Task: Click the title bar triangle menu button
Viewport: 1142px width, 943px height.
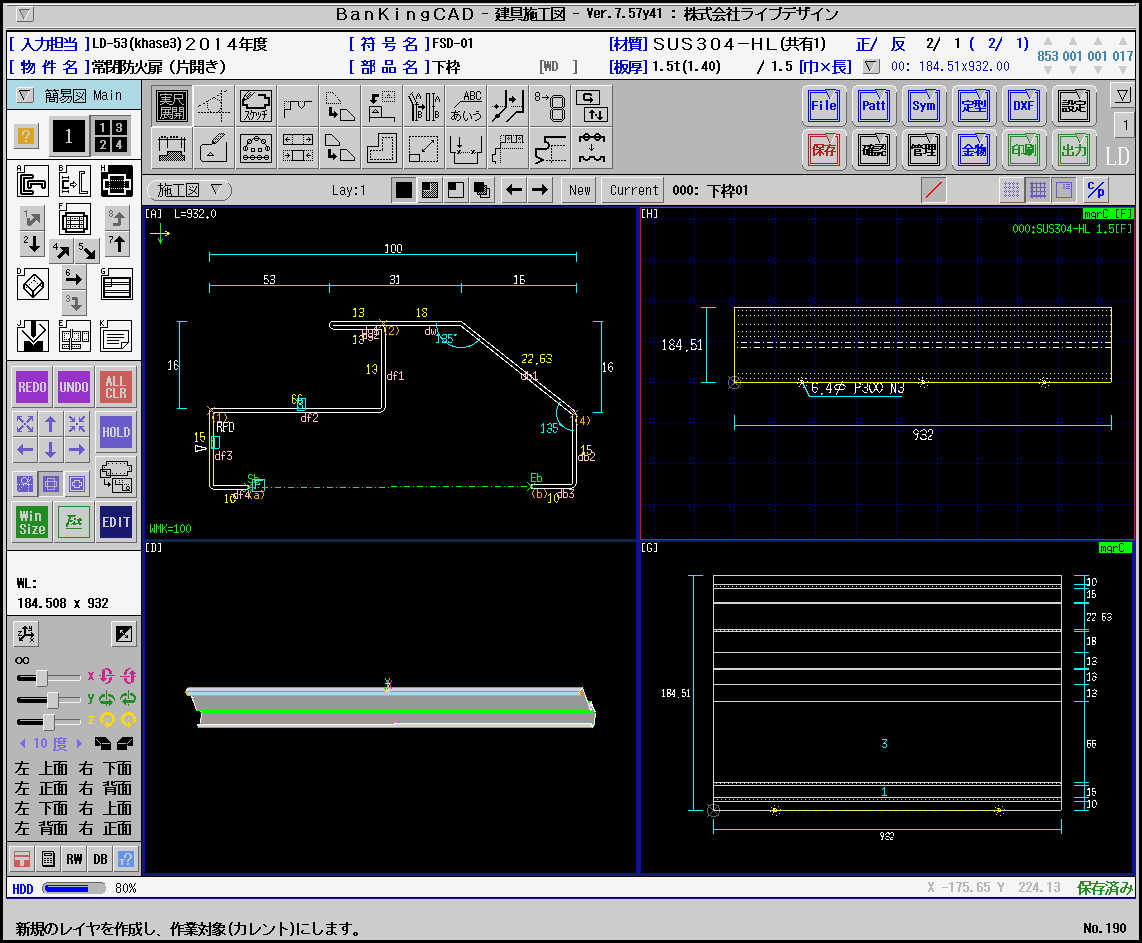Action: [24, 14]
